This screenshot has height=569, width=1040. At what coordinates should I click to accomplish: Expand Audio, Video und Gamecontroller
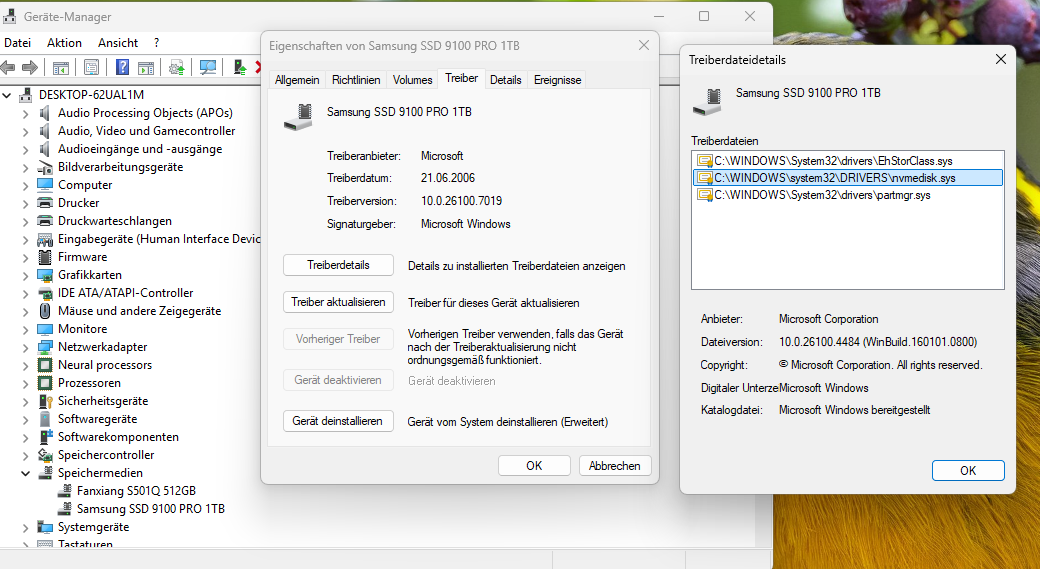[25, 131]
